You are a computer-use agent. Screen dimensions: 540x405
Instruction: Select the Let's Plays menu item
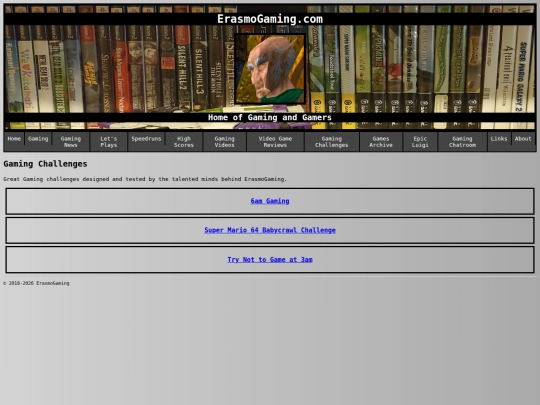click(109, 142)
